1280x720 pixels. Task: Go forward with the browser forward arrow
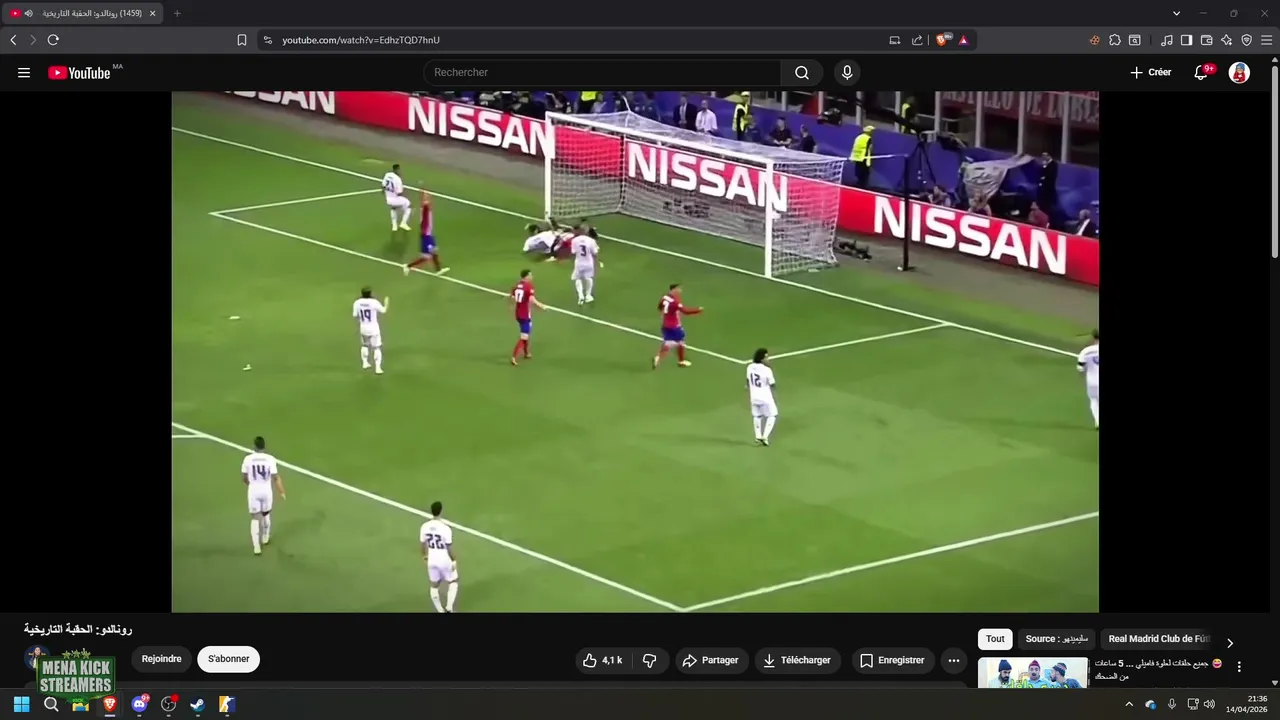33,40
